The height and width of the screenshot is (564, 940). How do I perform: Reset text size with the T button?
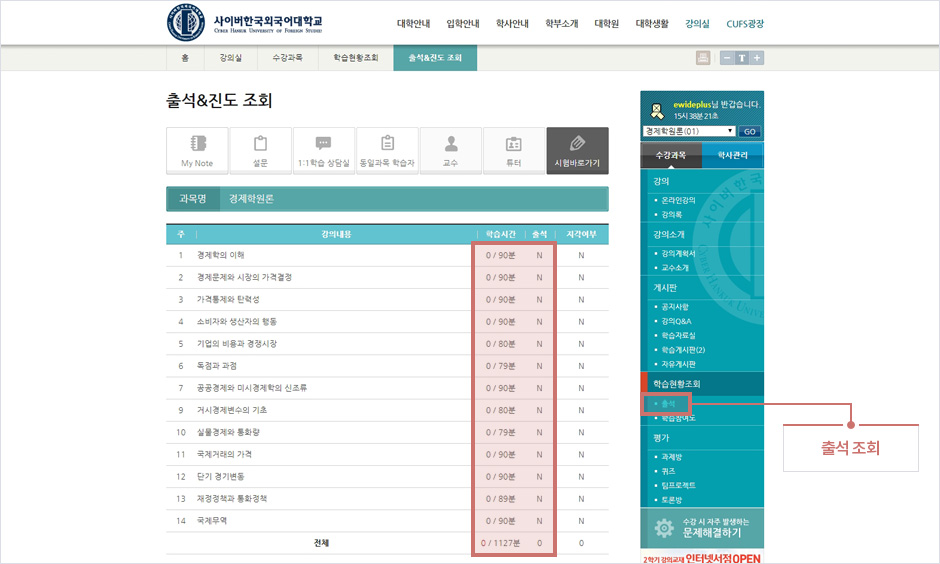pos(742,58)
